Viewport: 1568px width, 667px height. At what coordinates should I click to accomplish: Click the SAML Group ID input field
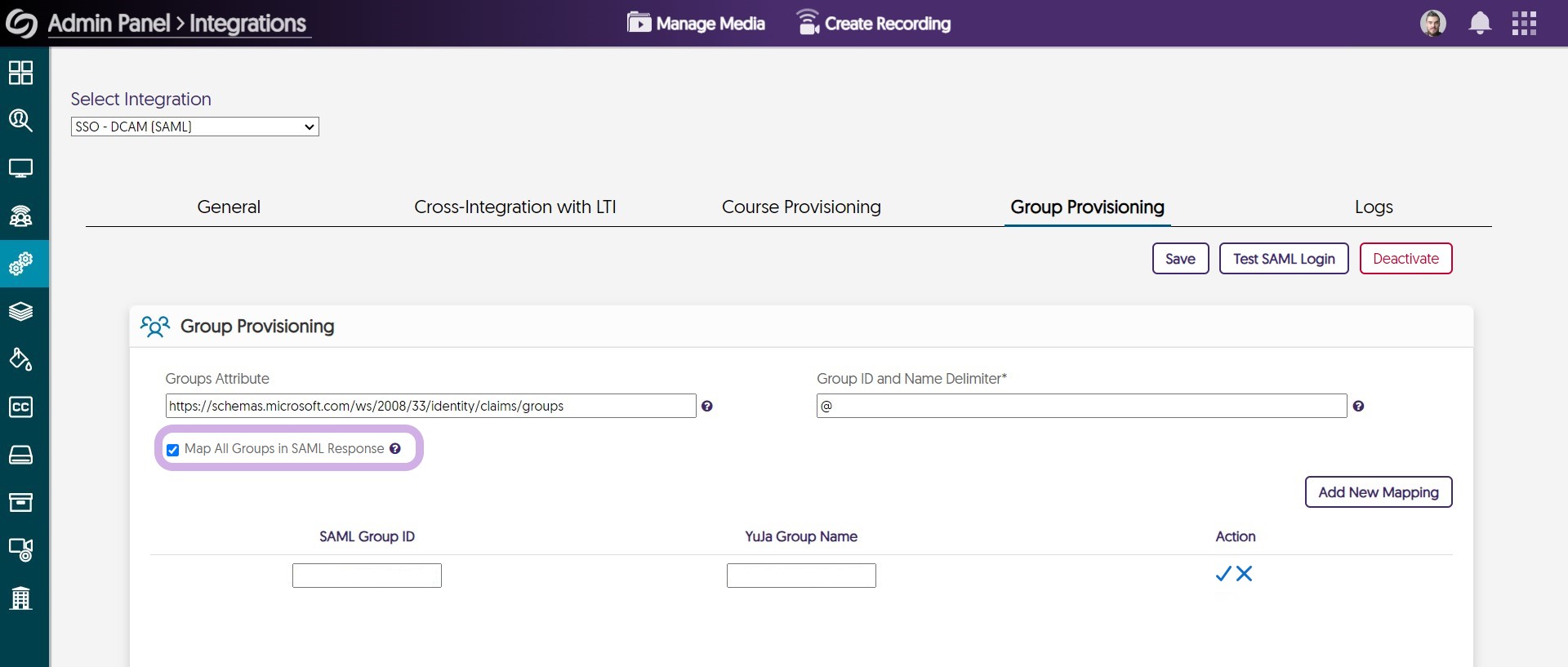pyautogui.click(x=367, y=576)
